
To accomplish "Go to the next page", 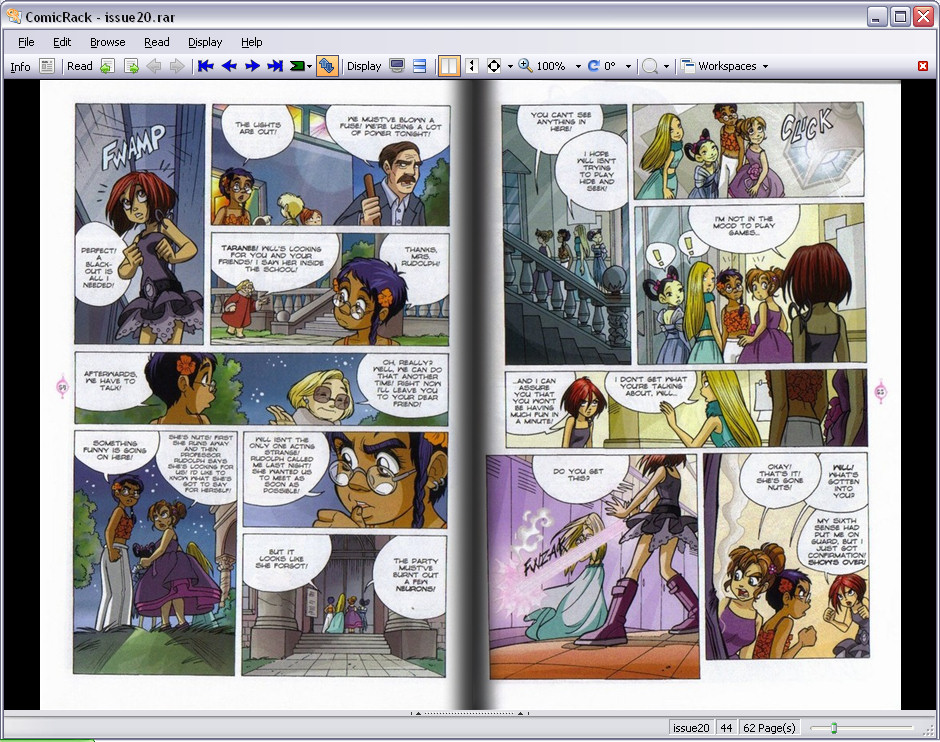I will point(252,66).
